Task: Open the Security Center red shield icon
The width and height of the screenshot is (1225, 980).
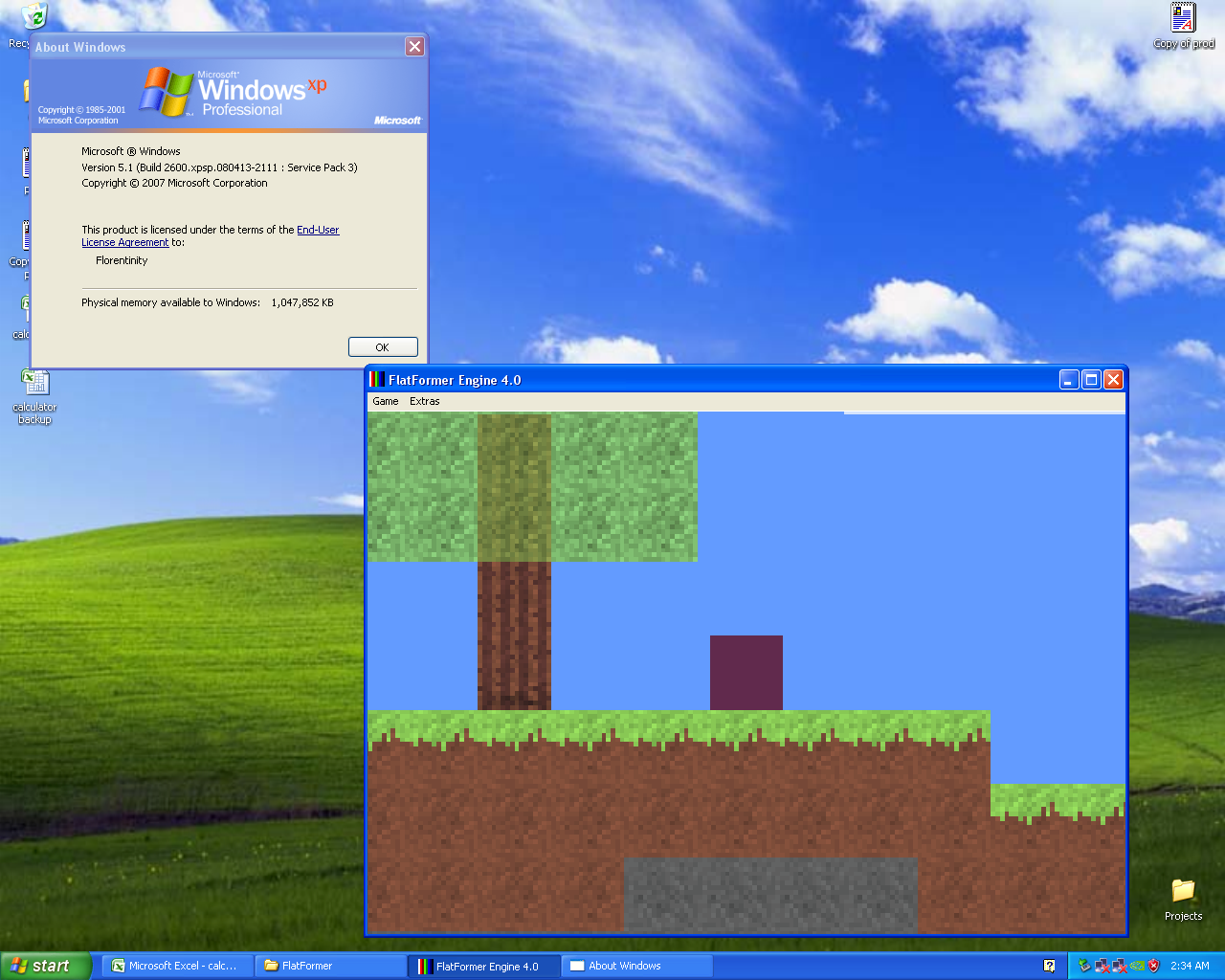Action: point(1153,966)
